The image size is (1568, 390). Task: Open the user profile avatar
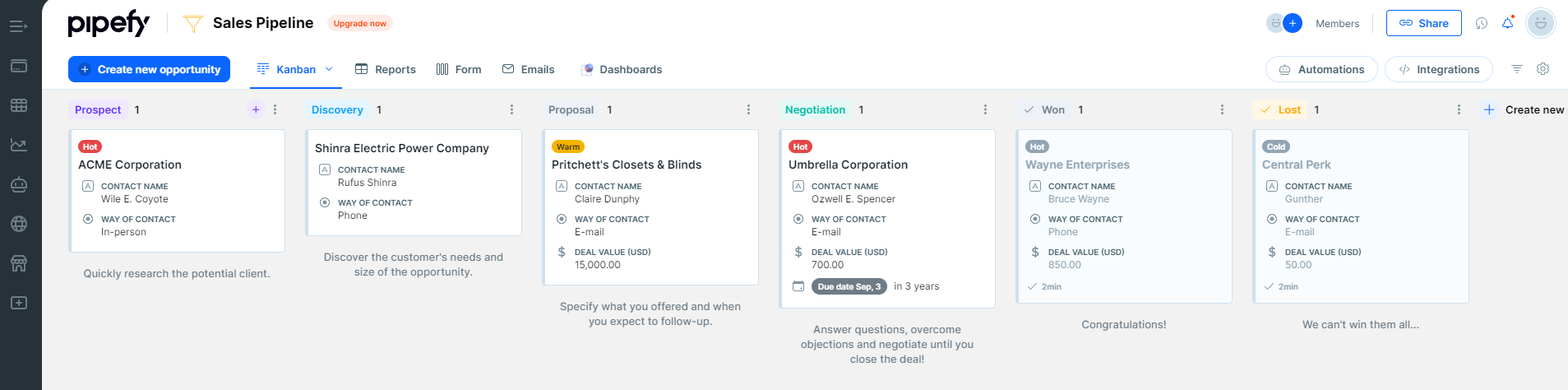[x=1541, y=23]
